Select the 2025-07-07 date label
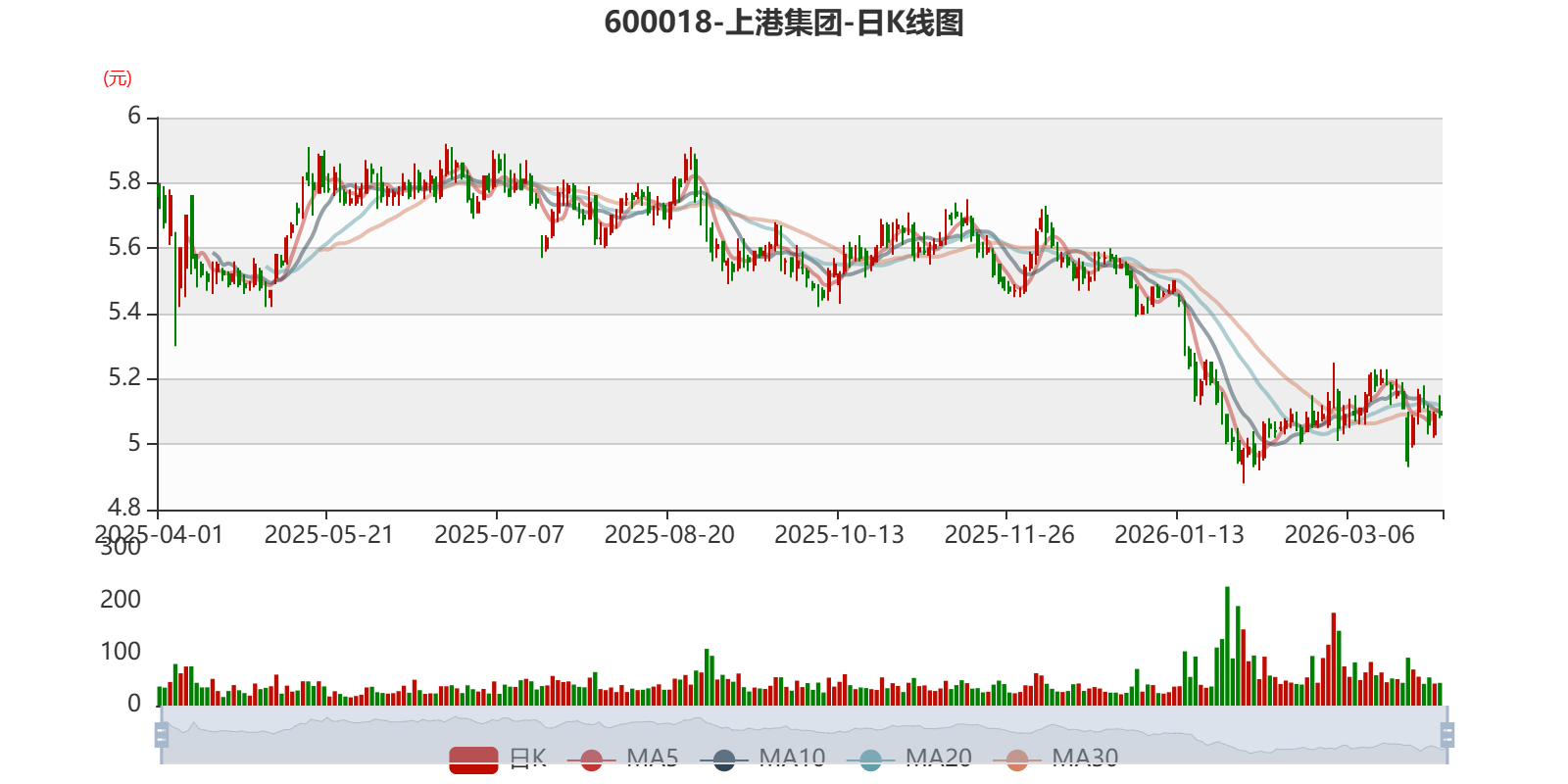 tap(499, 535)
